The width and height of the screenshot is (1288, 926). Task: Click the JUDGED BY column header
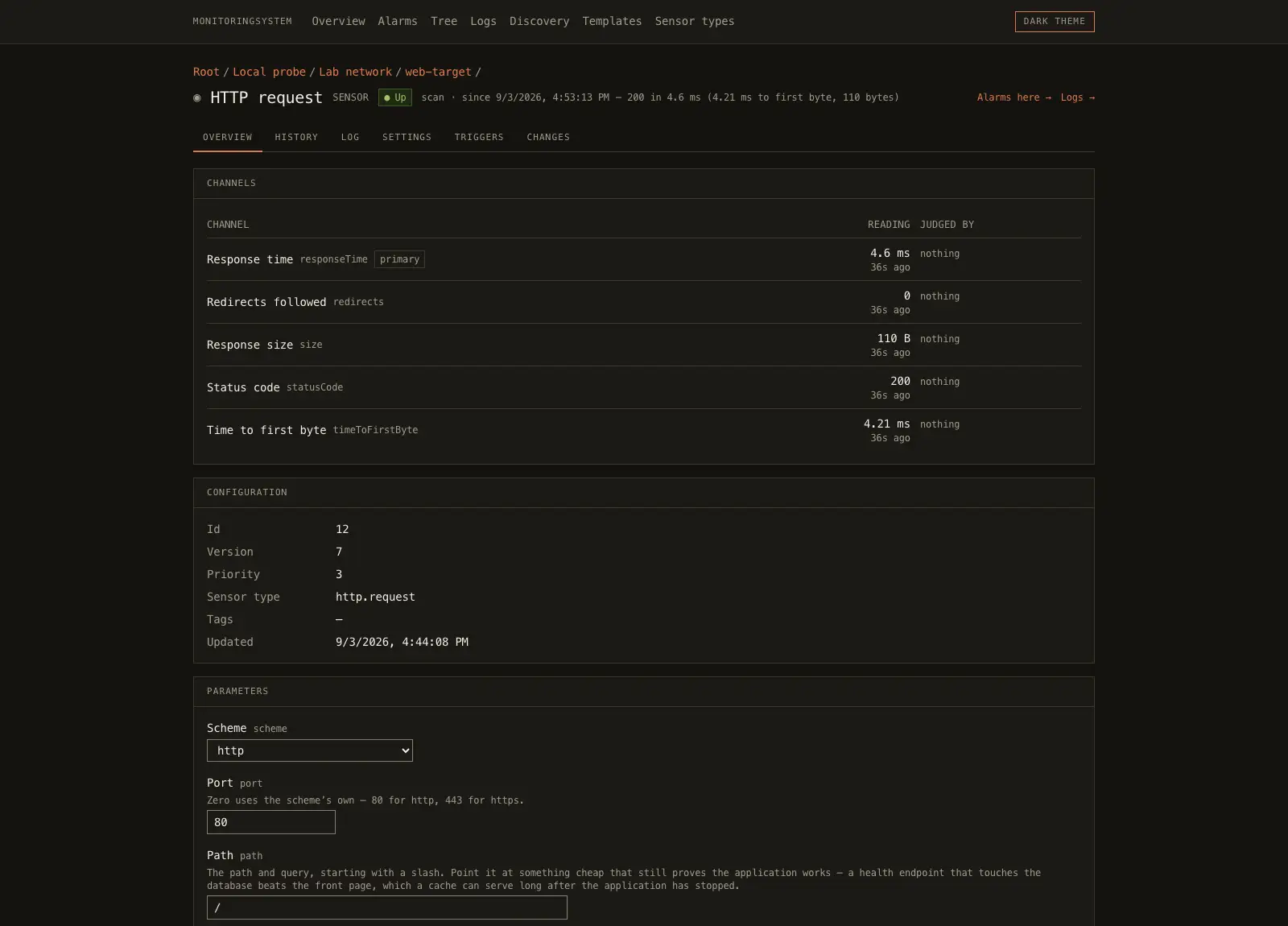click(x=947, y=225)
